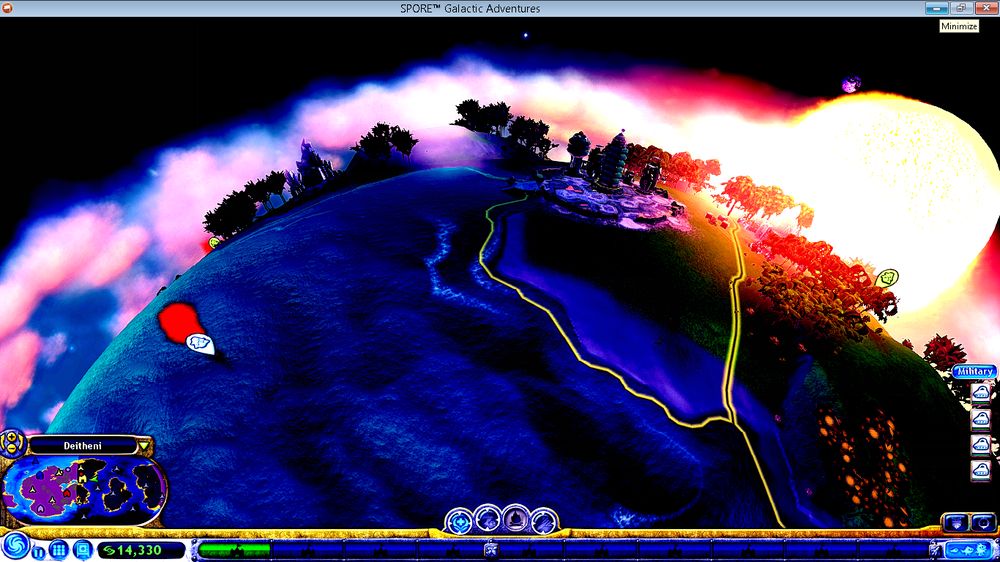Screen dimensions: 1000x562
Task: Click the small green bubble near left trees
Action: pos(214,242)
